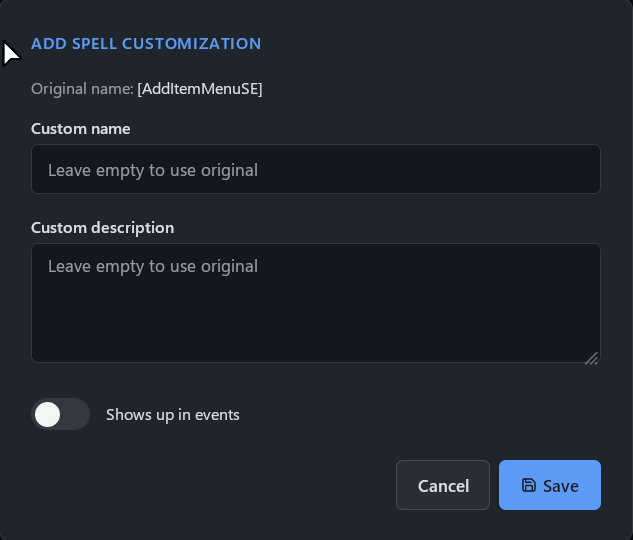Click the Shows up in events label
This screenshot has width=633, height=540.
click(x=173, y=415)
